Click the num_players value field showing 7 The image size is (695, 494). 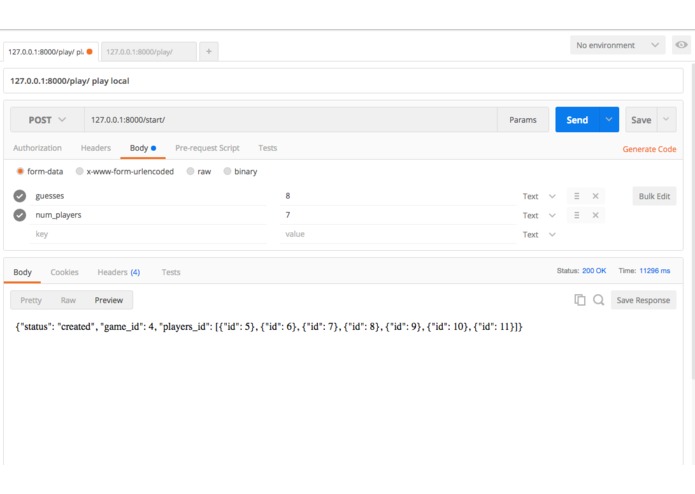click(399, 215)
